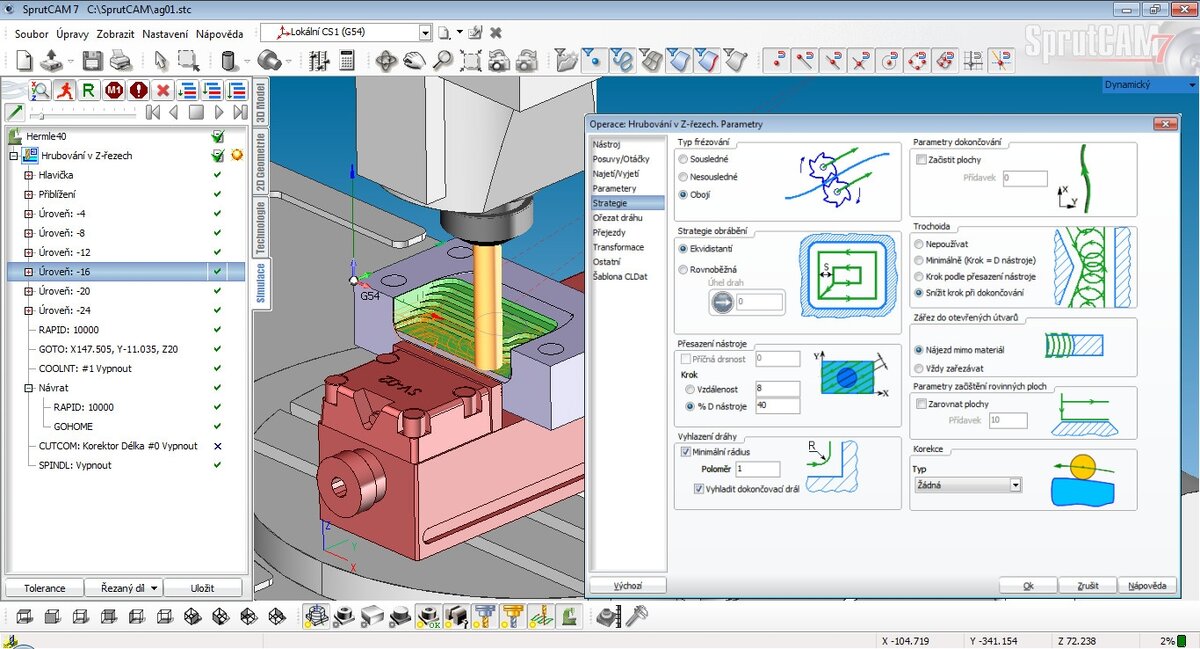Select the arrow pointer selection tool
1200x649 pixels.
tap(161, 61)
